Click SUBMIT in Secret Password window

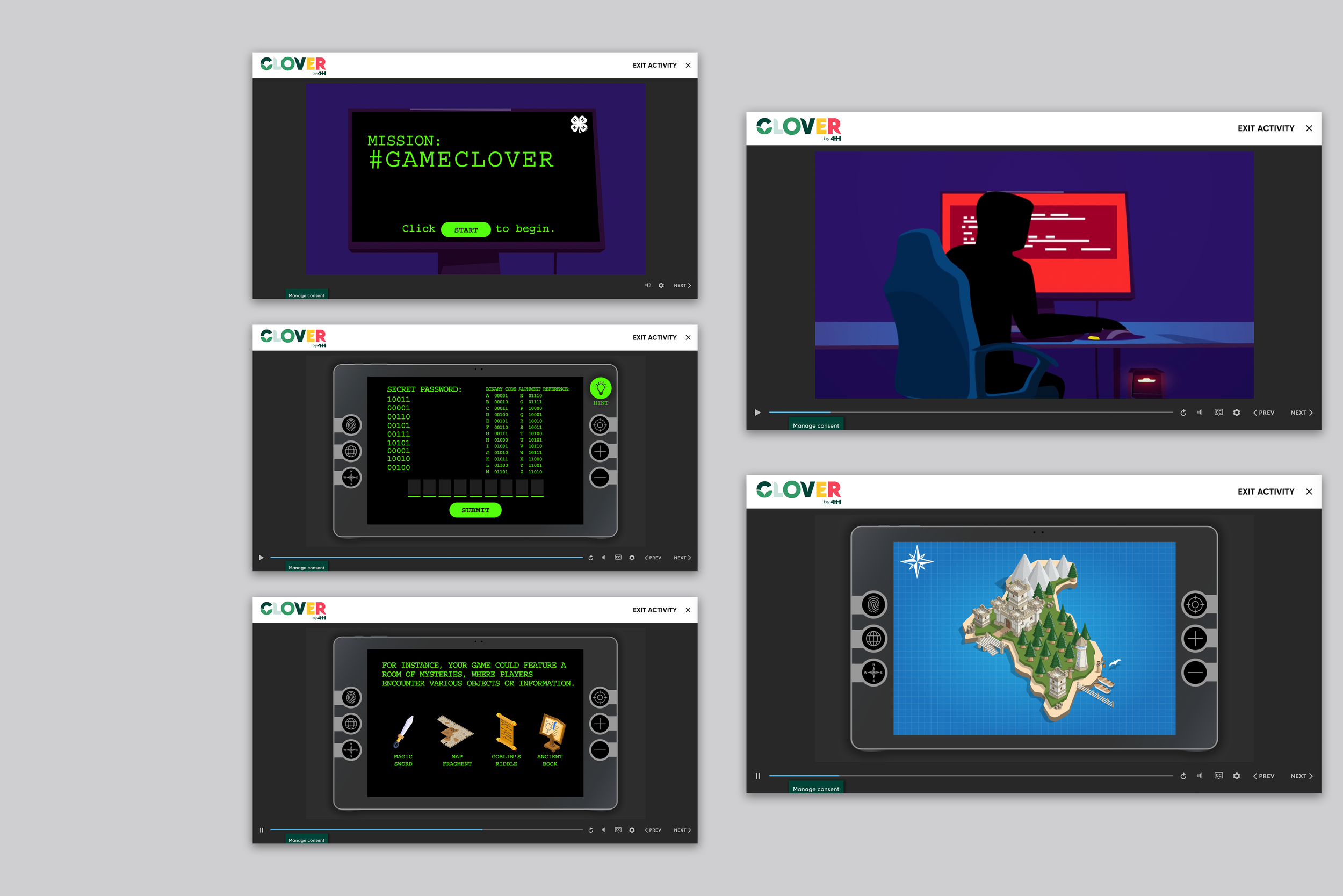(x=475, y=510)
